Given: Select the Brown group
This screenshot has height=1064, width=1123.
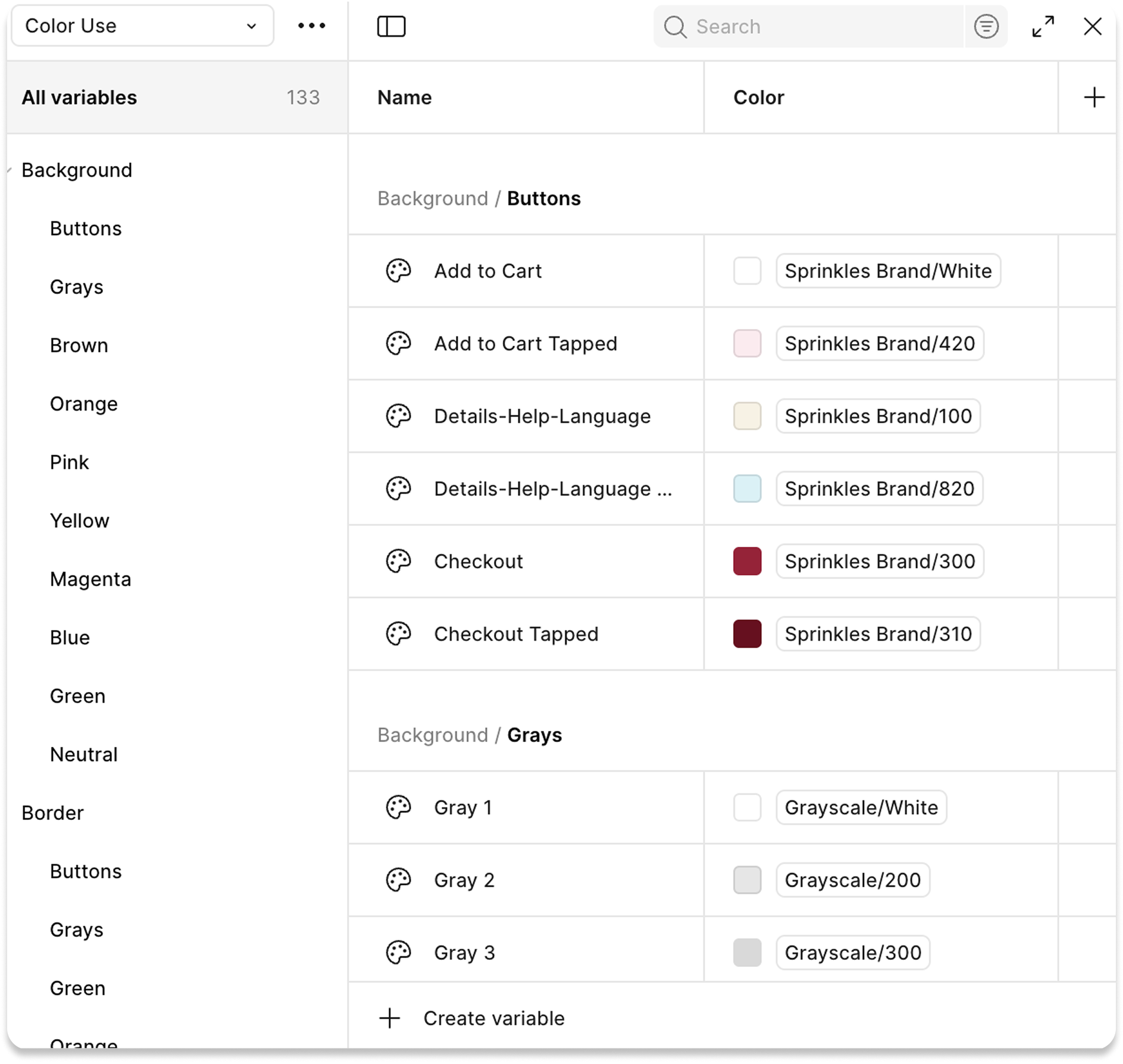Looking at the screenshot, I should [x=79, y=345].
